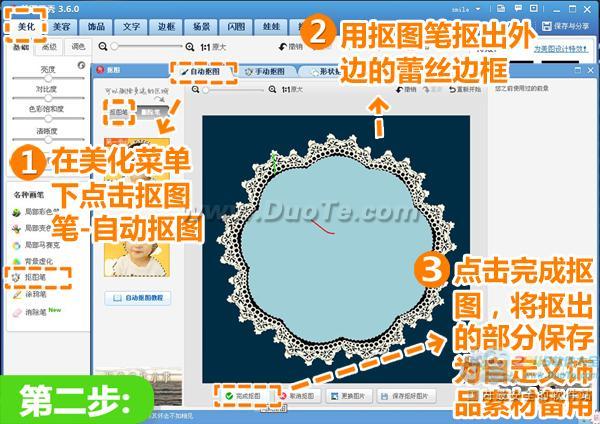
Task: Adjust the 亮度 brightness slider
Action: click(x=48, y=78)
